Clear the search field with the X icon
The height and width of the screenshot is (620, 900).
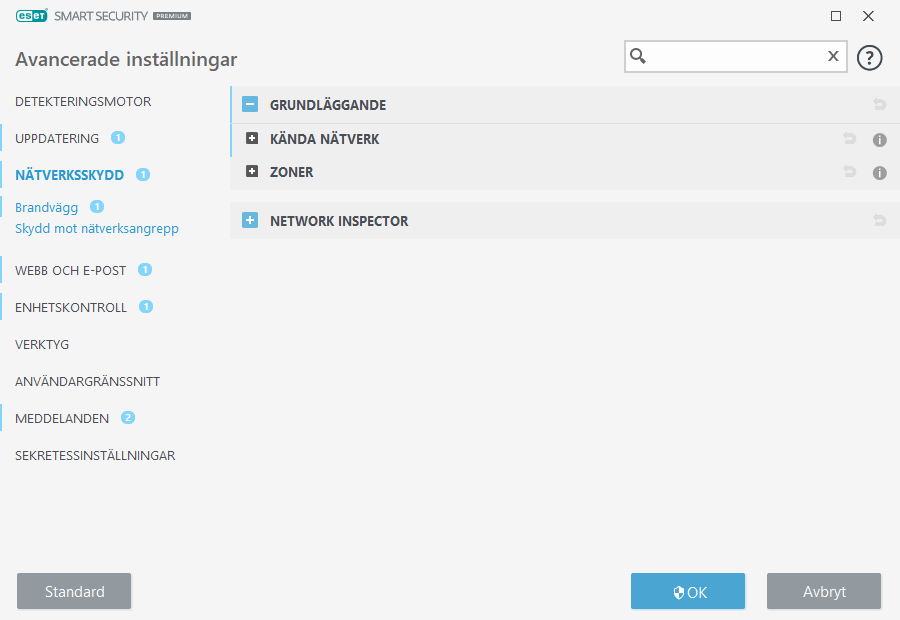[832, 57]
